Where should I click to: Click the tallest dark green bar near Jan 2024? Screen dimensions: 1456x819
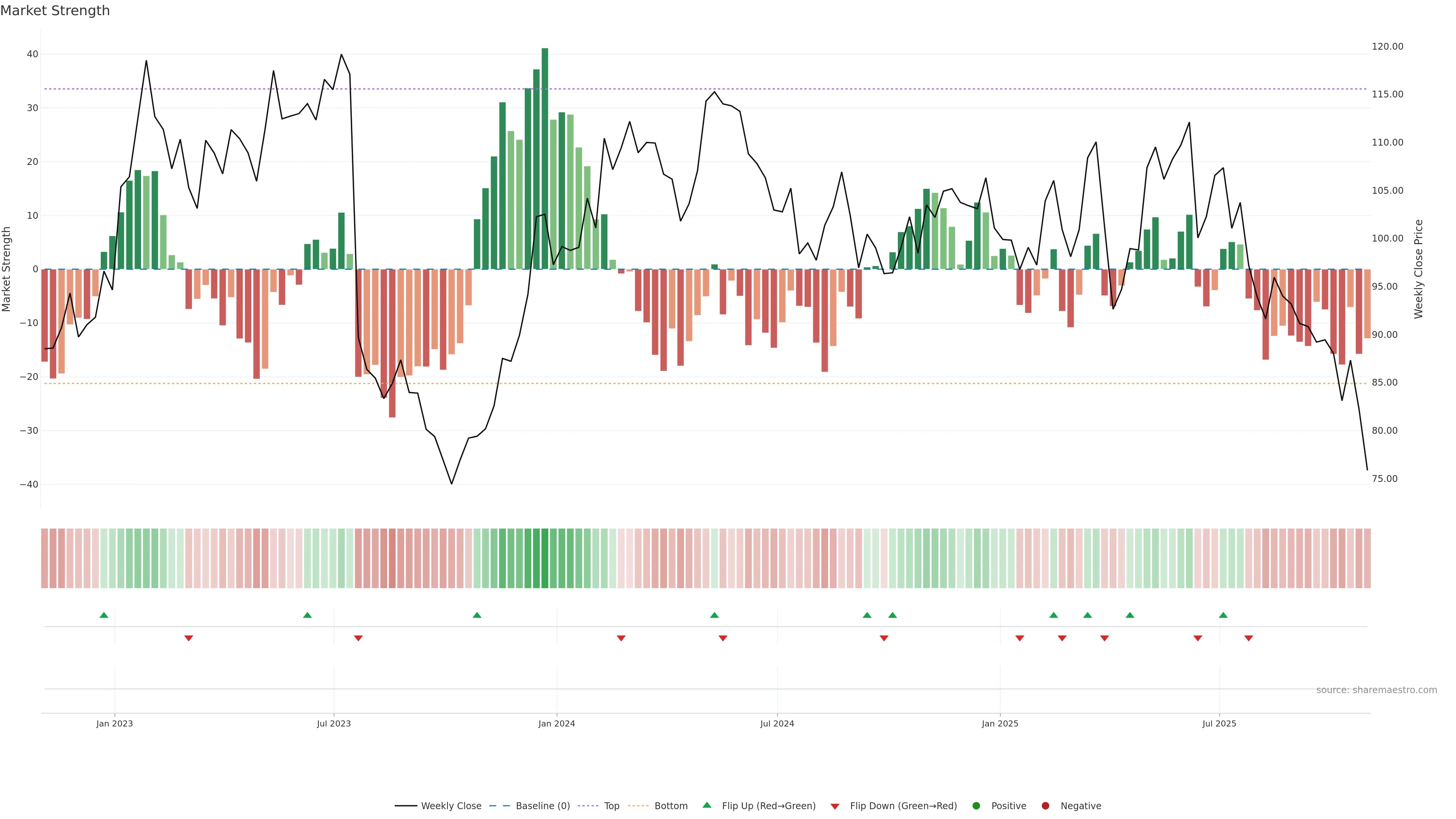coord(545,158)
